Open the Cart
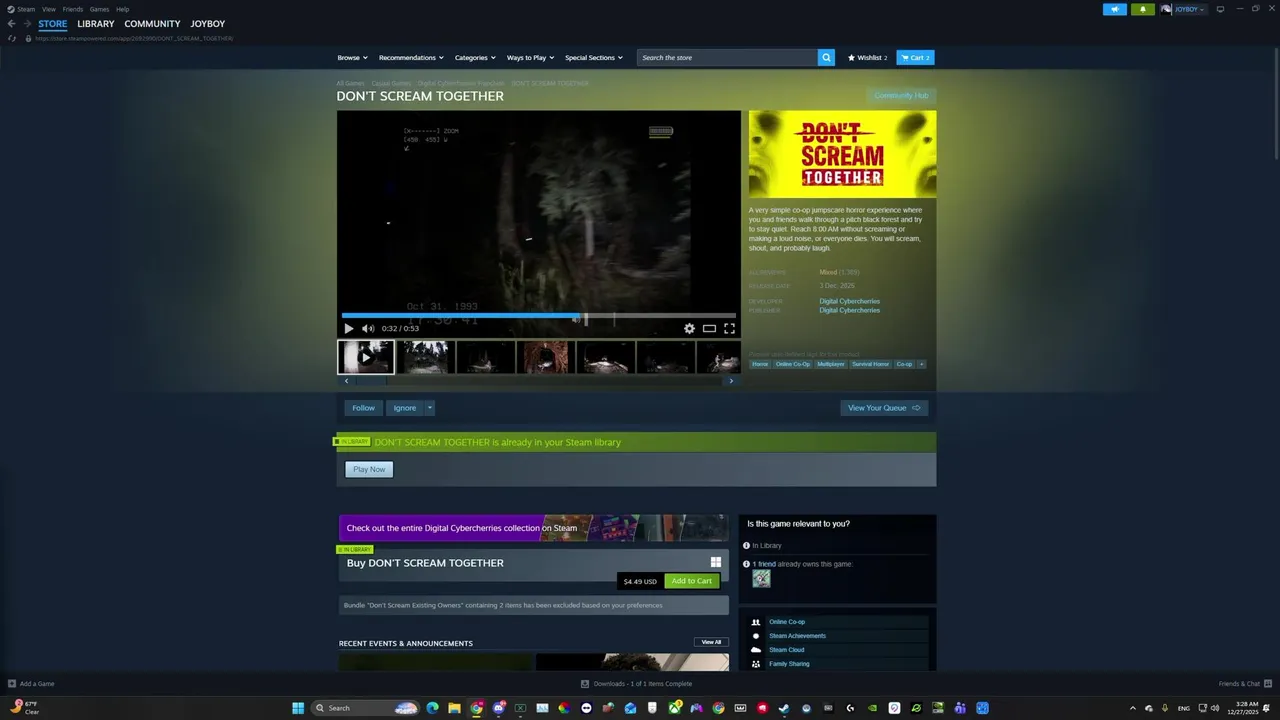This screenshot has height=720, width=1280. click(x=915, y=58)
